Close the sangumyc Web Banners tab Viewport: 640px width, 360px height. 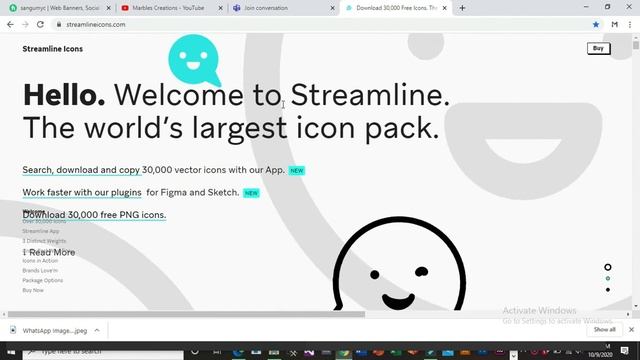click(x=109, y=8)
